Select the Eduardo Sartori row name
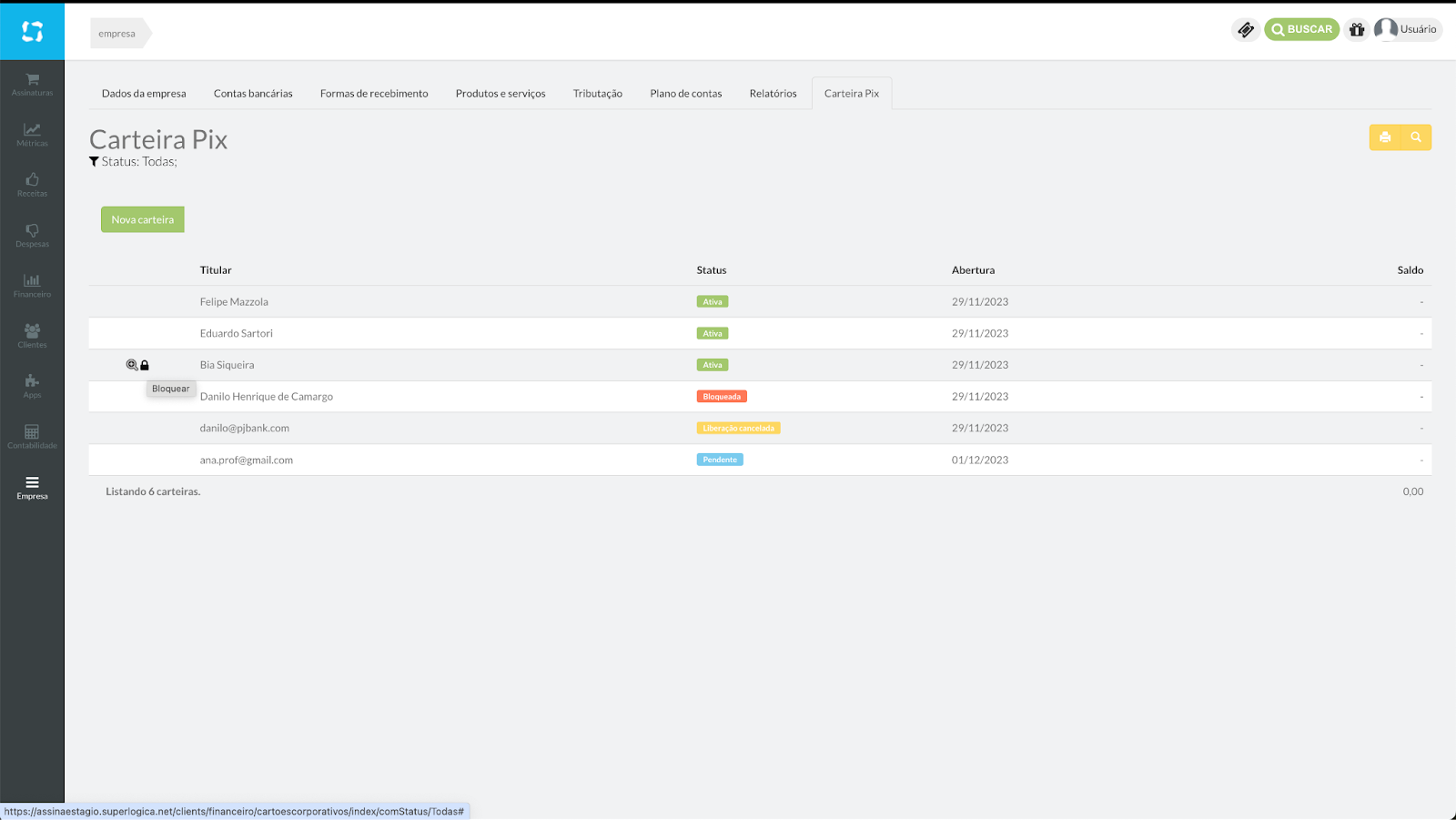 pyautogui.click(x=237, y=334)
